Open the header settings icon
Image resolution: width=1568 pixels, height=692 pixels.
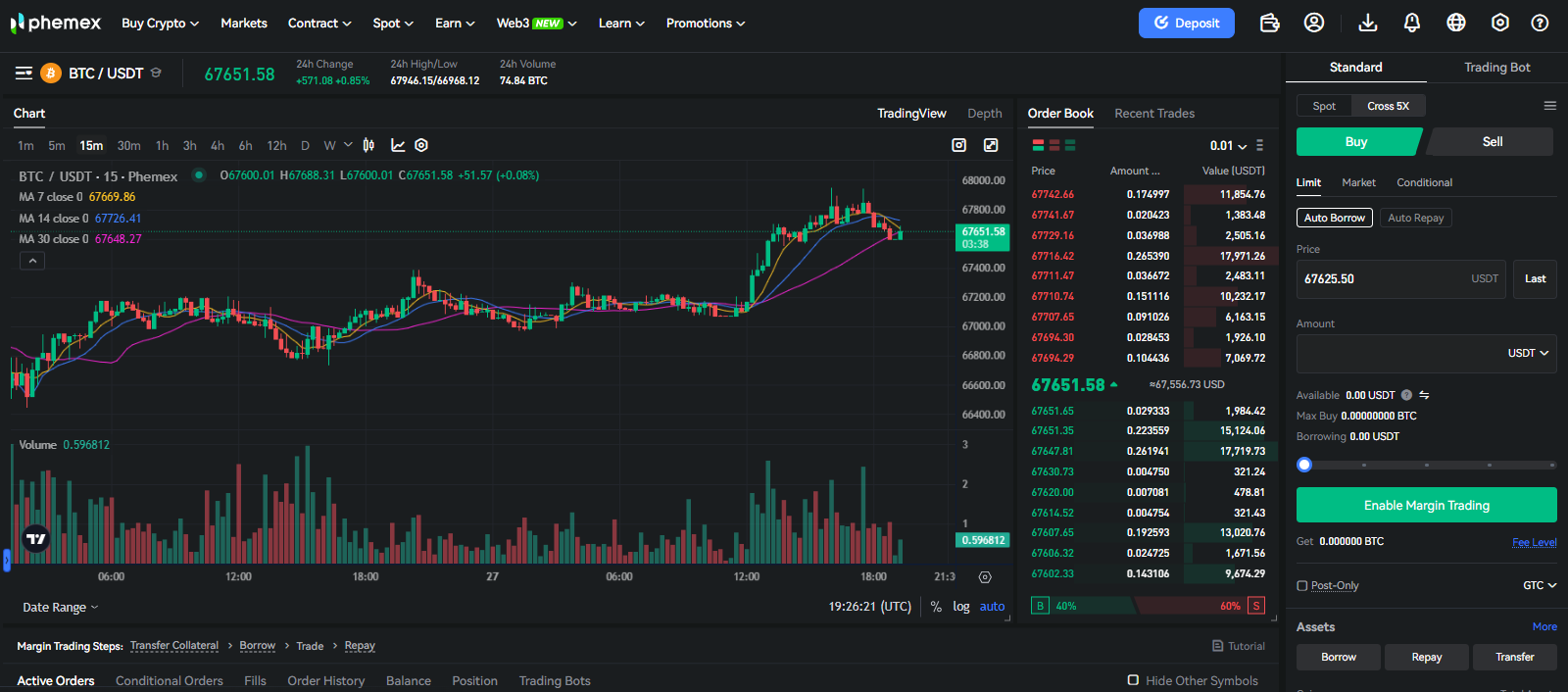1500,23
